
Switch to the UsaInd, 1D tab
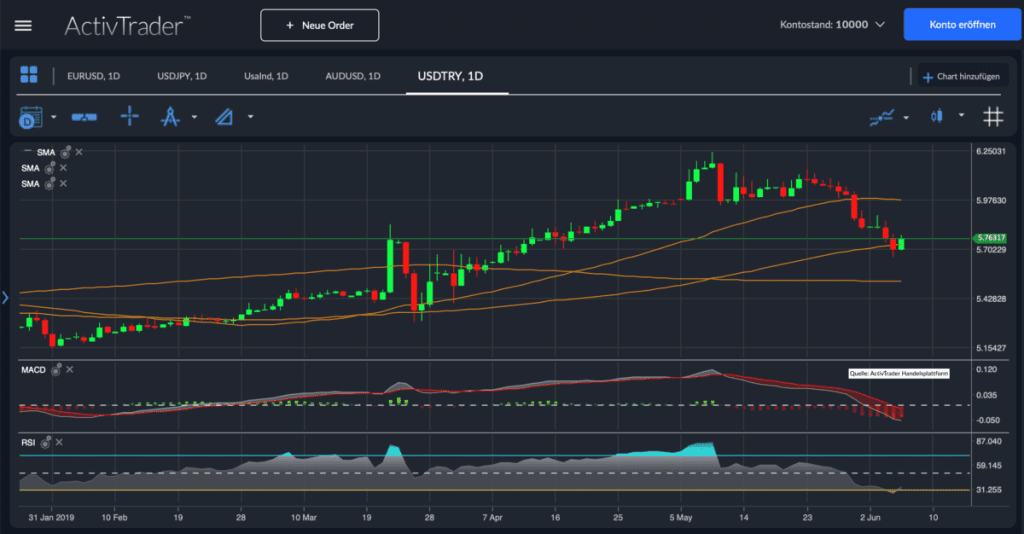[x=266, y=76]
